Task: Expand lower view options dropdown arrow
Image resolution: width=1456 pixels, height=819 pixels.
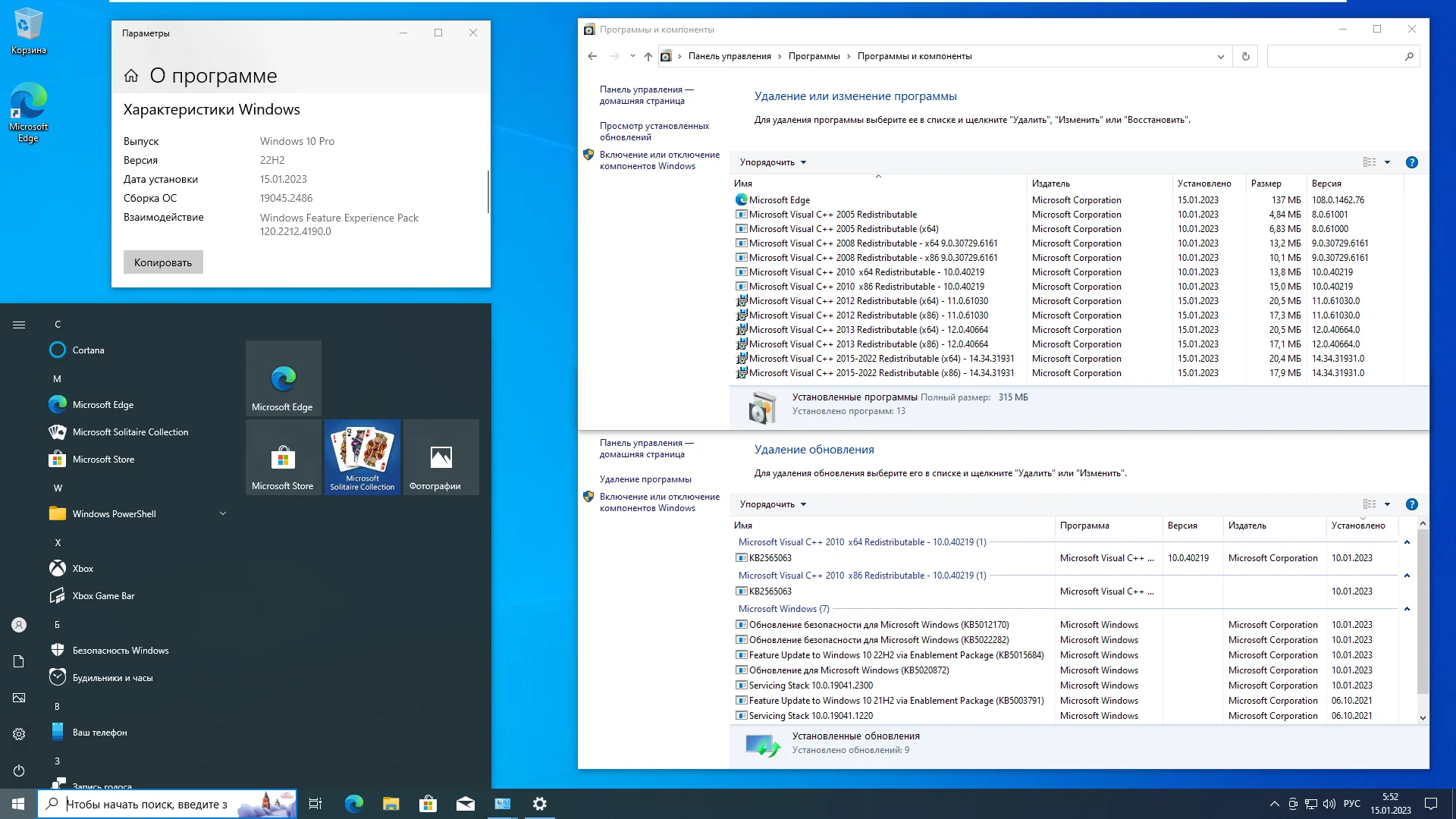Action: 1387,504
